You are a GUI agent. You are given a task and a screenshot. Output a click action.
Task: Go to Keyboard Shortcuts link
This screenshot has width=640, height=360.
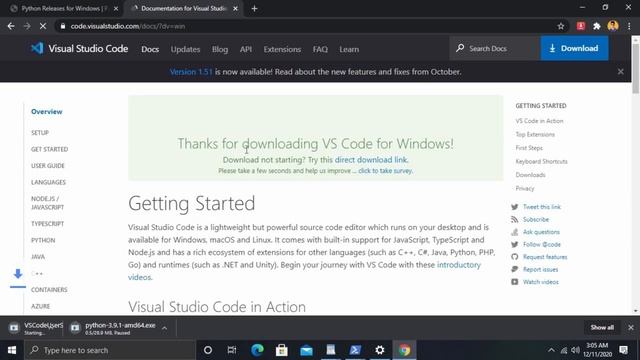pyautogui.click(x=541, y=161)
